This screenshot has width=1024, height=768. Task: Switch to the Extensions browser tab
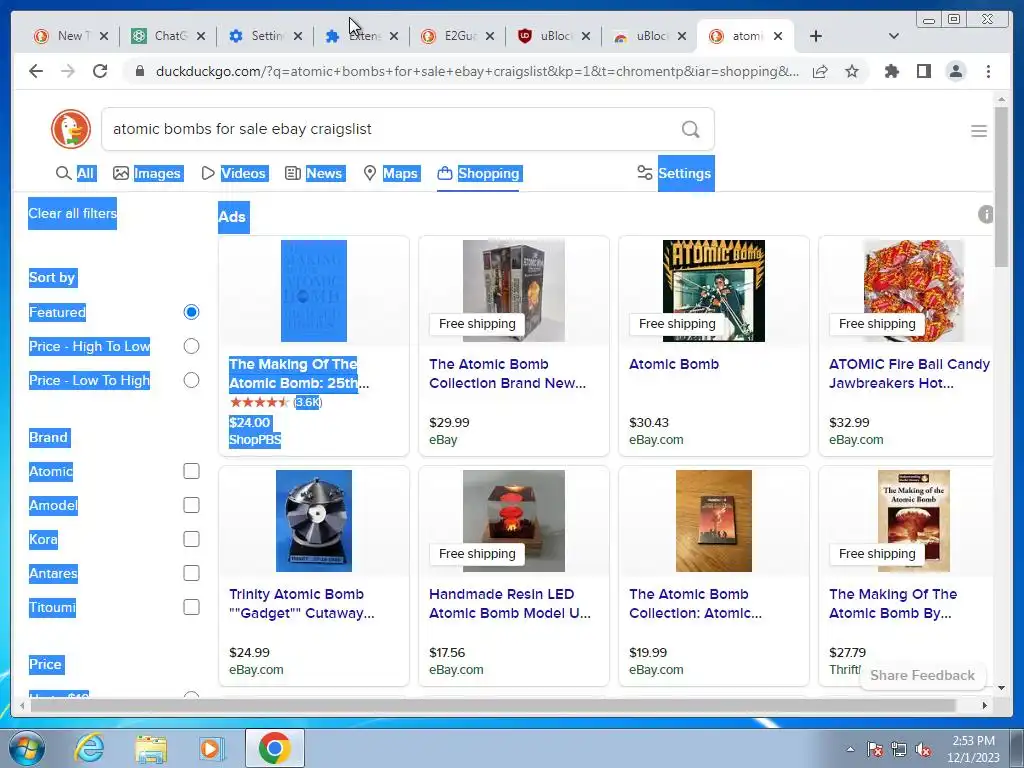tap(362, 36)
